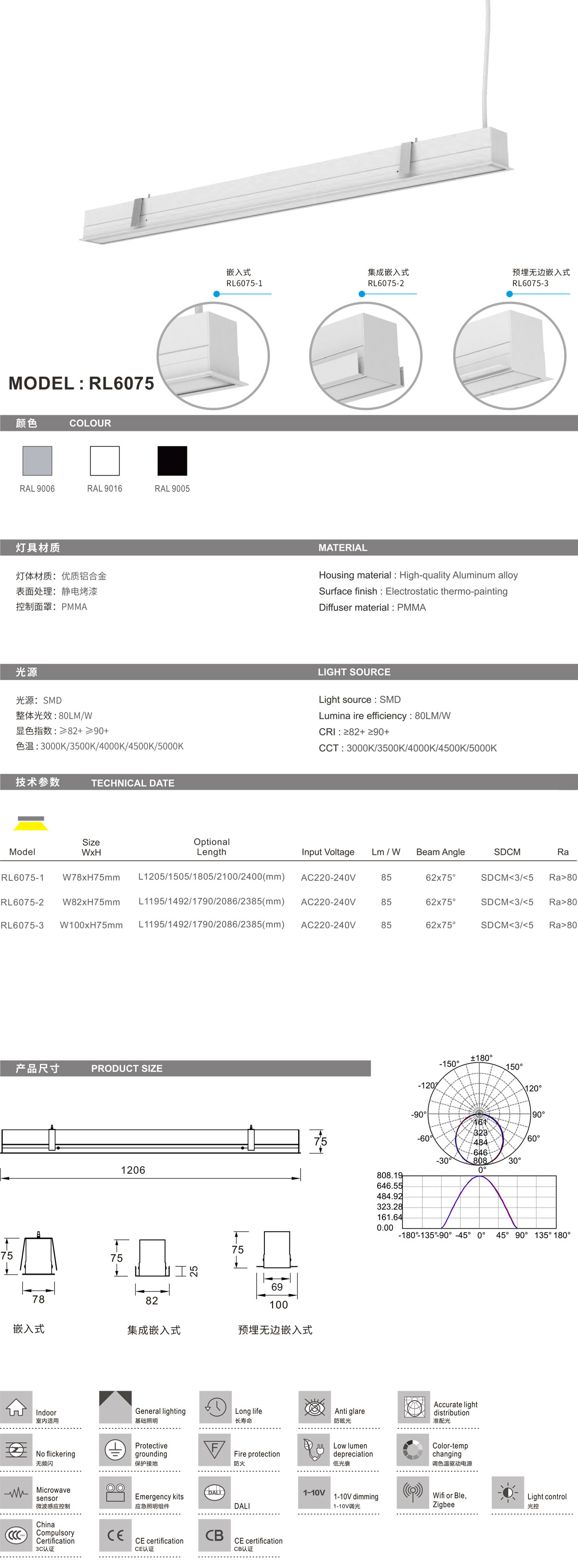Click the W82xH75mm size cell
The width and height of the screenshot is (578, 1568).
91,902
